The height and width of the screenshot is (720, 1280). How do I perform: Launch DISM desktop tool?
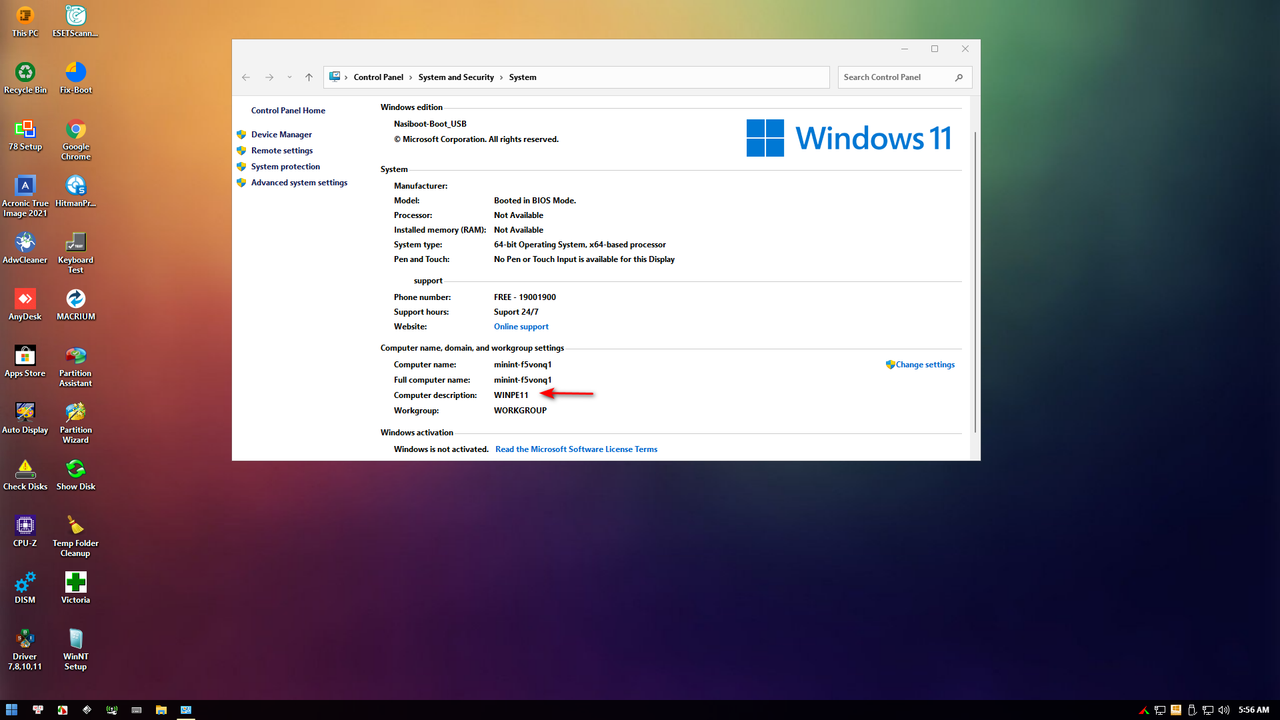[x=25, y=589]
